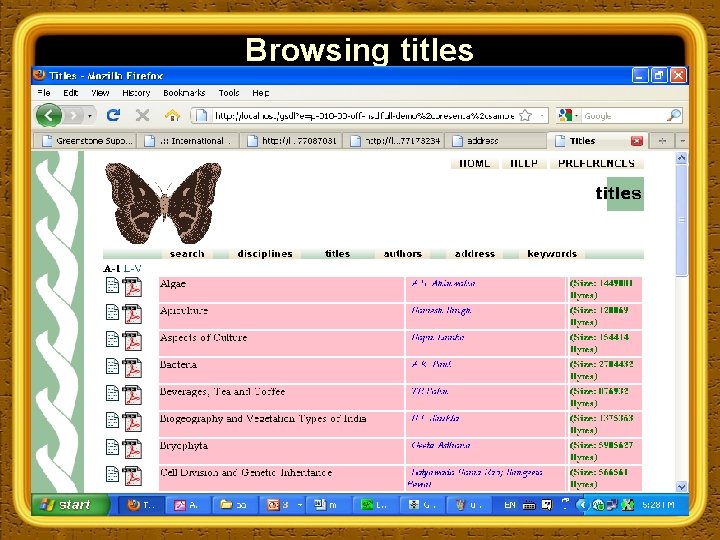Switch to the International tab

tap(190, 141)
